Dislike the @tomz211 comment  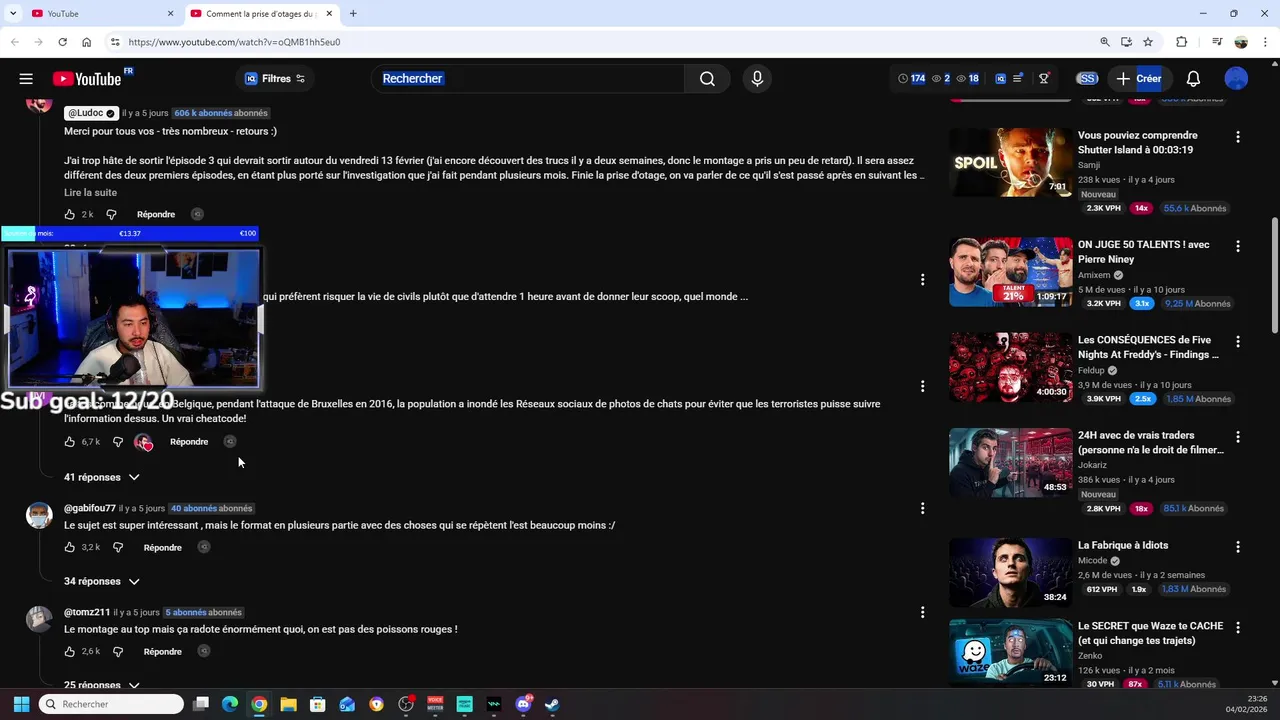coord(118,652)
